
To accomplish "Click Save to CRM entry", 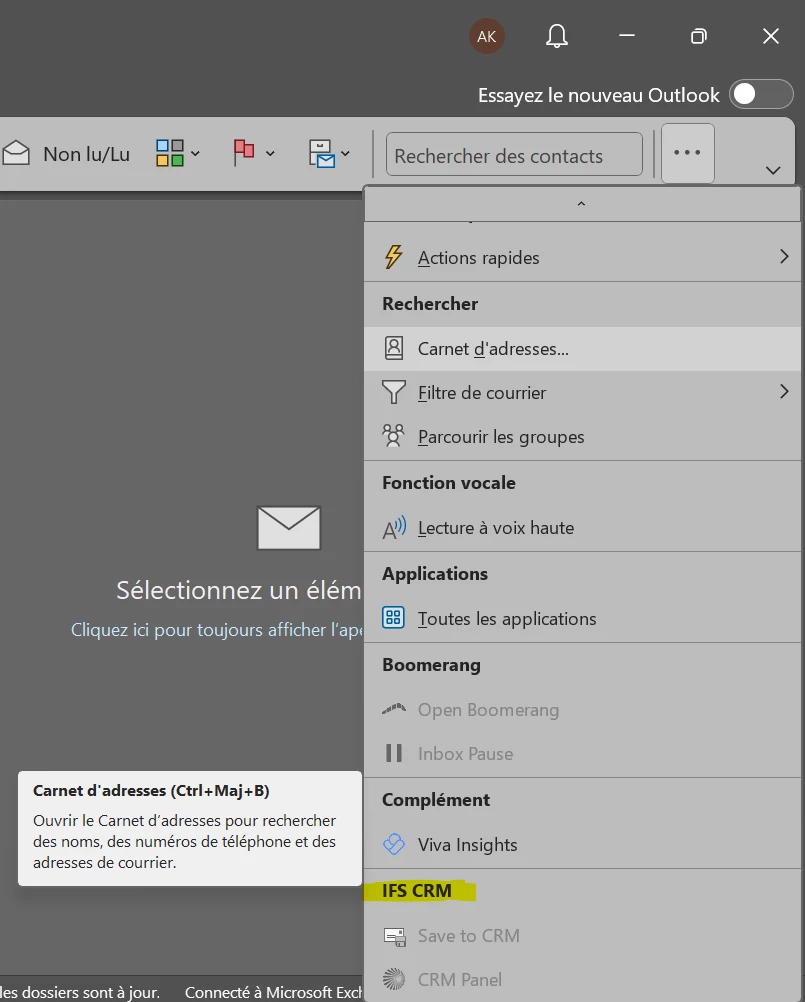I will [x=582, y=936].
